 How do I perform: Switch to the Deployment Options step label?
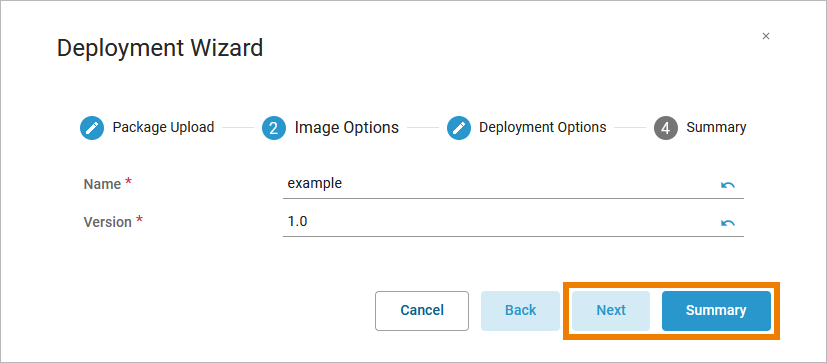[543, 128]
